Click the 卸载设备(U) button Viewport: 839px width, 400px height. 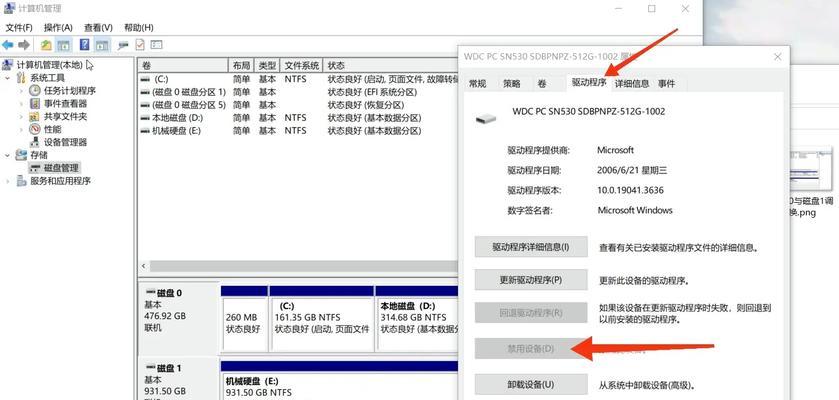click(x=531, y=384)
